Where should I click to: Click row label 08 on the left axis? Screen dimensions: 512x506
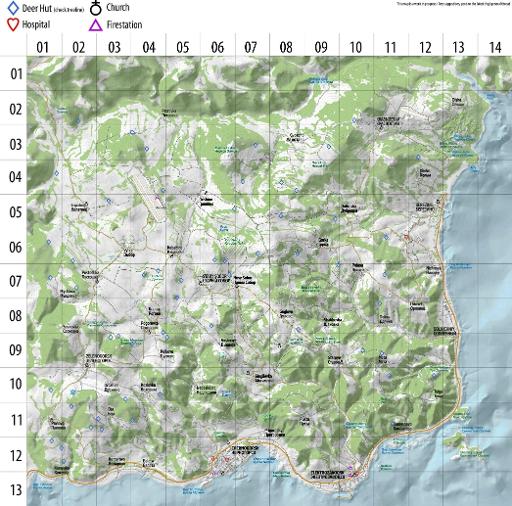(16, 315)
